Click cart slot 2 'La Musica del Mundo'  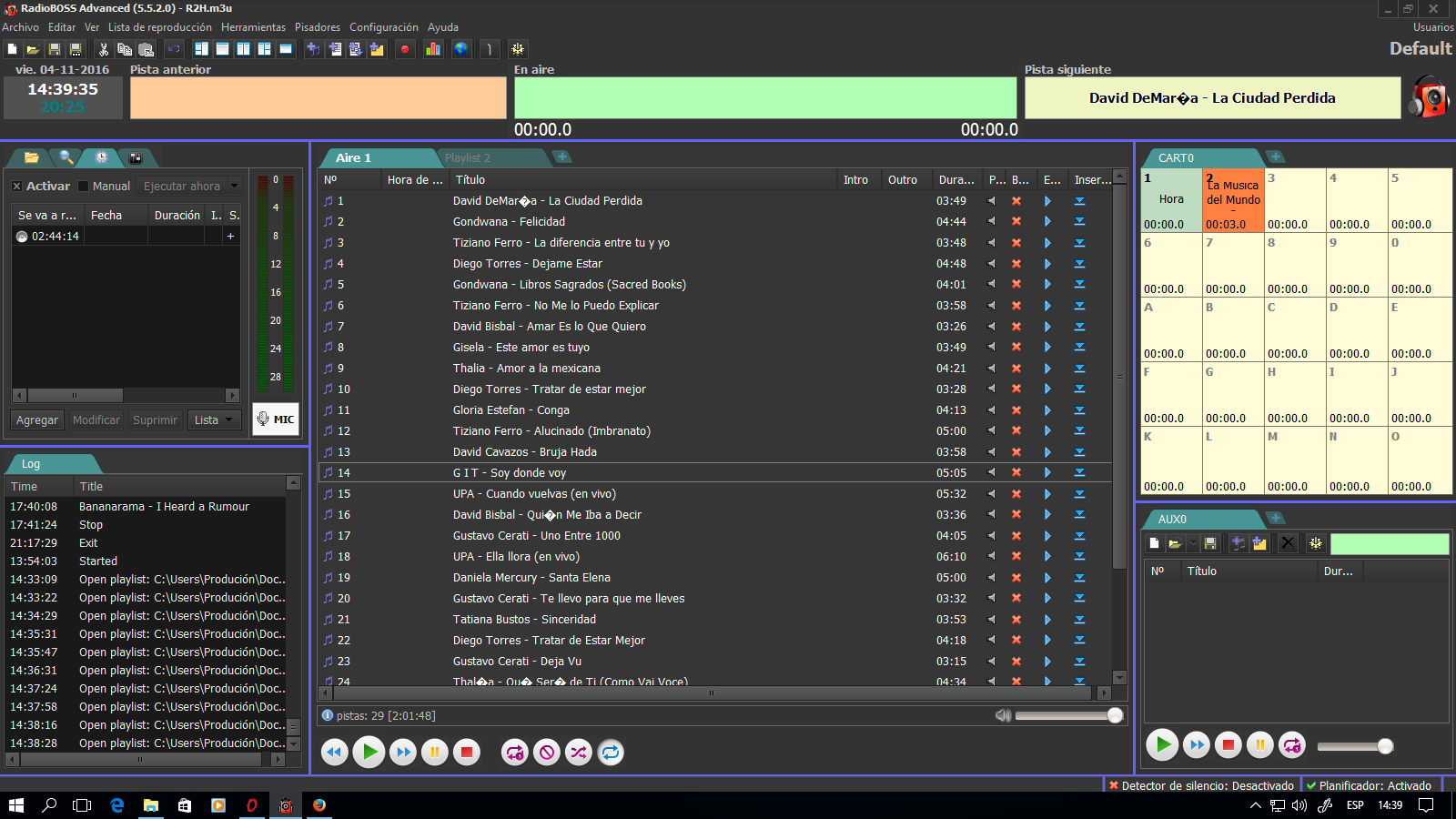click(x=1233, y=200)
